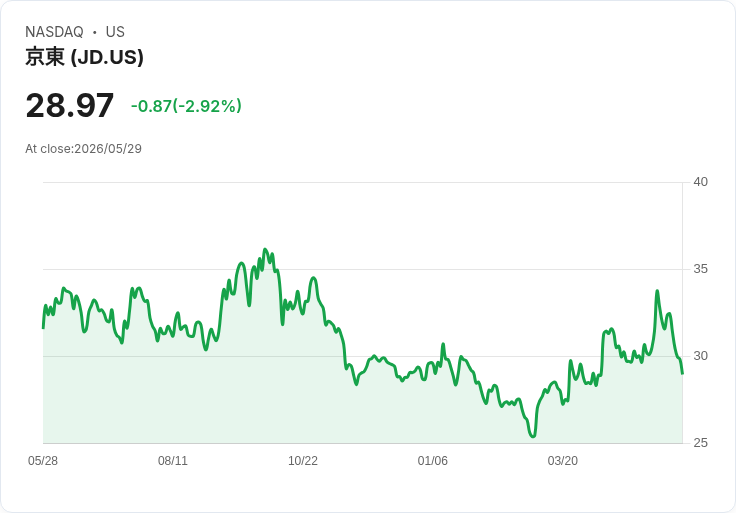This screenshot has width=736, height=513.
Task: Click the 京東 (JD.US) stock title
Action: pos(84,57)
